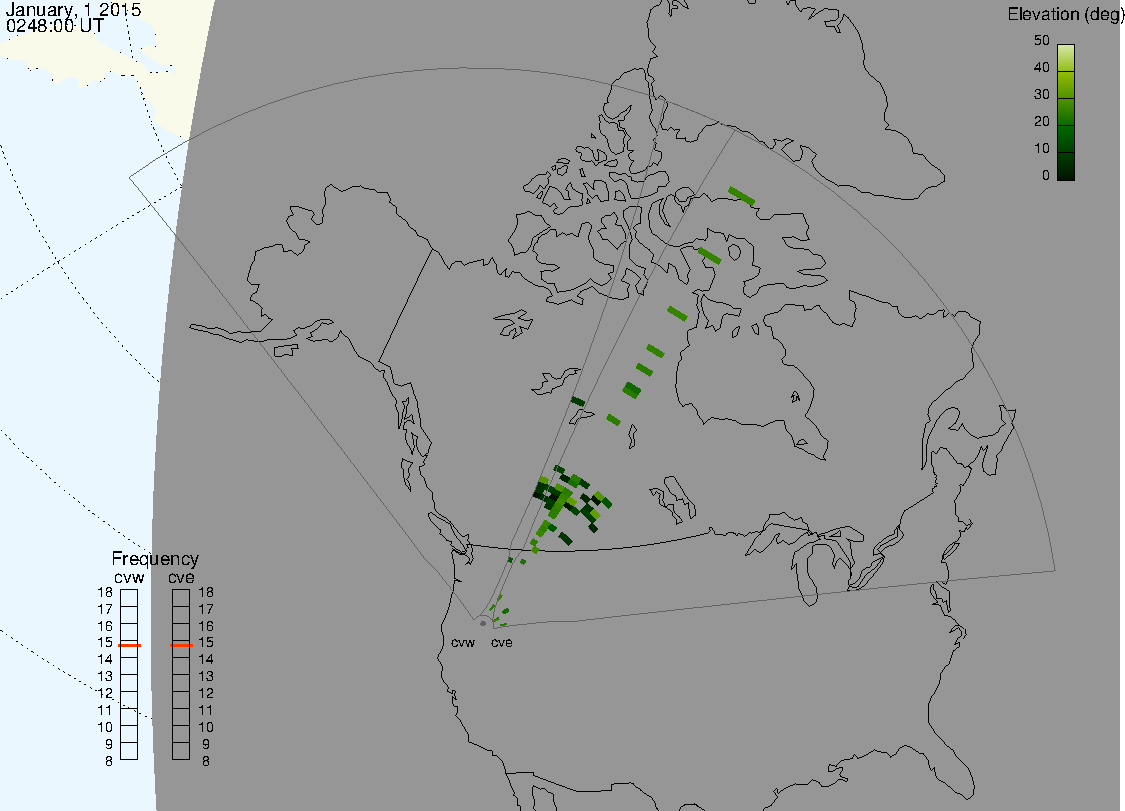This screenshot has height=811, width=1125.
Task: Click the "January, 1 2015" date text
Action: [x=73, y=10]
